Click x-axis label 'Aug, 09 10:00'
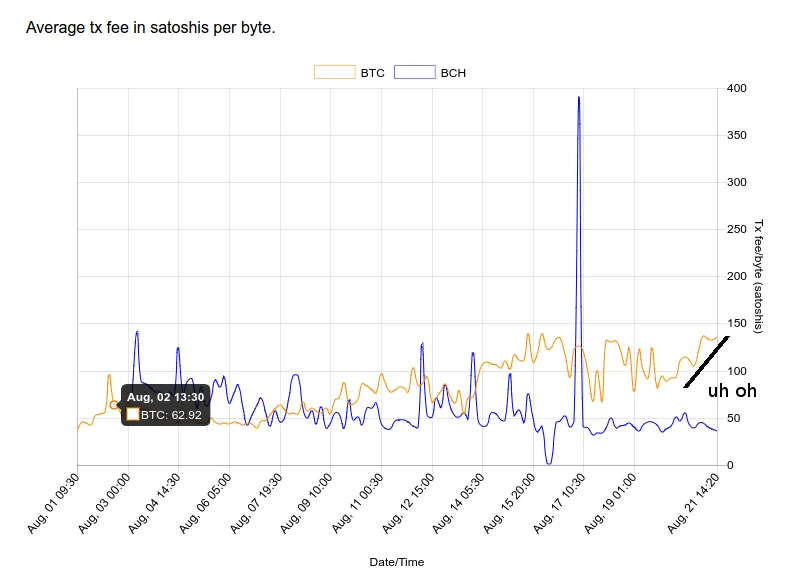The width and height of the screenshot is (786, 575). [306, 503]
